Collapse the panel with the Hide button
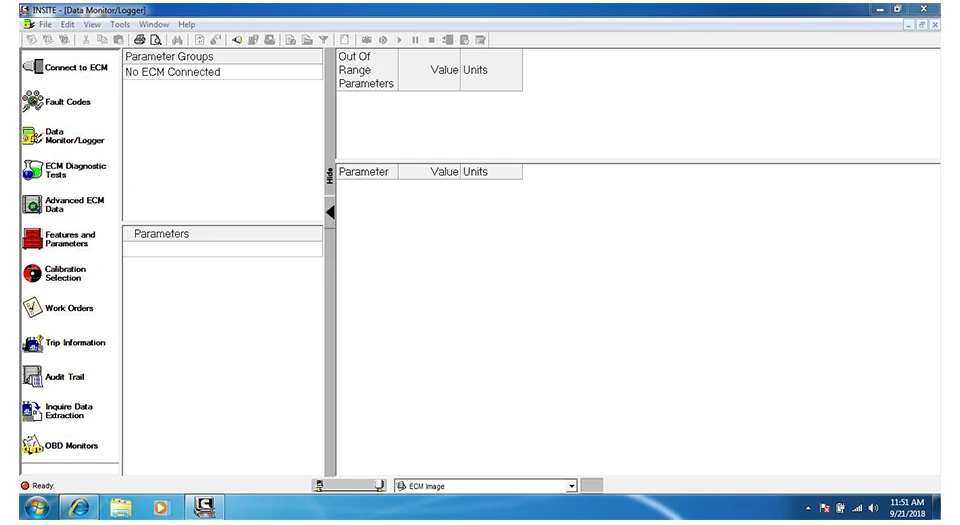960x525 pixels. click(329, 176)
